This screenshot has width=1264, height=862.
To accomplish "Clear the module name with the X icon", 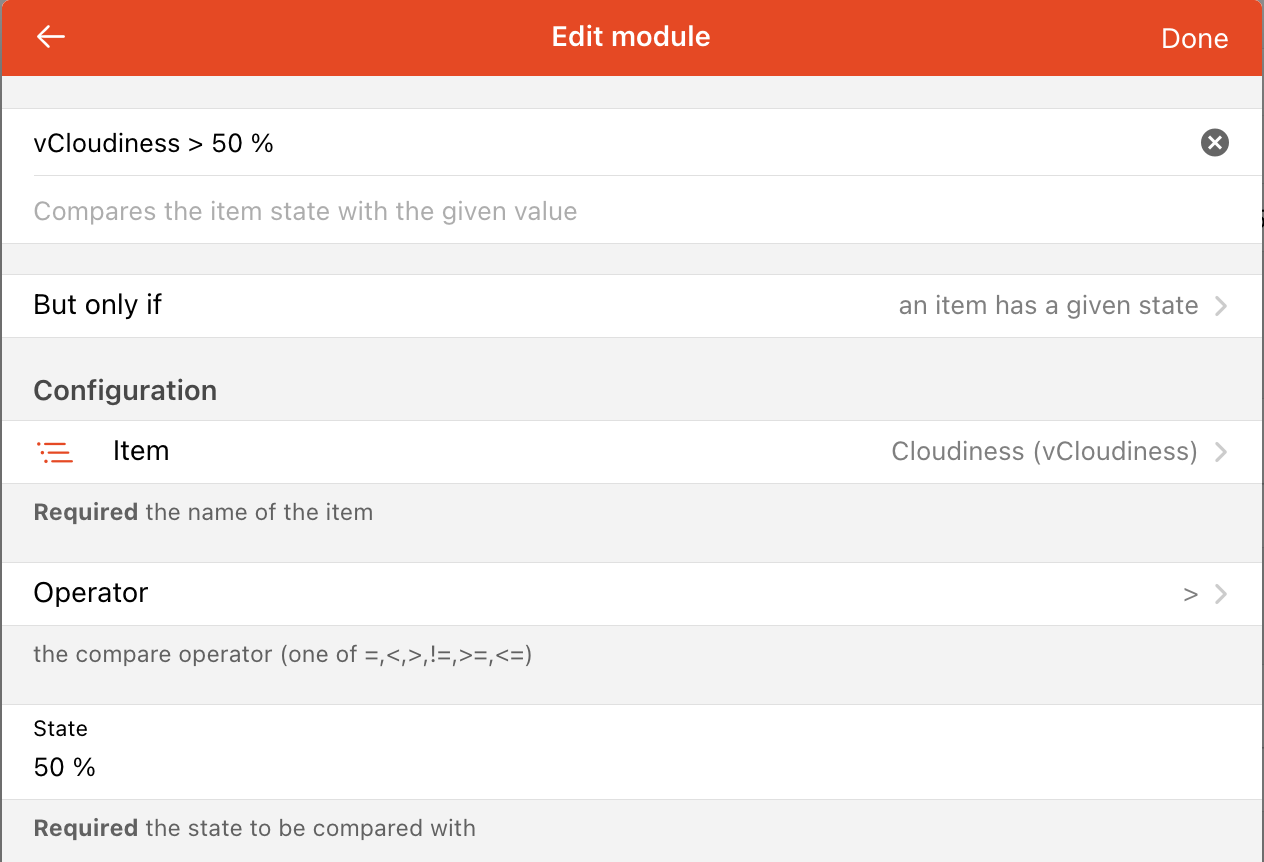I will click(x=1214, y=143).
